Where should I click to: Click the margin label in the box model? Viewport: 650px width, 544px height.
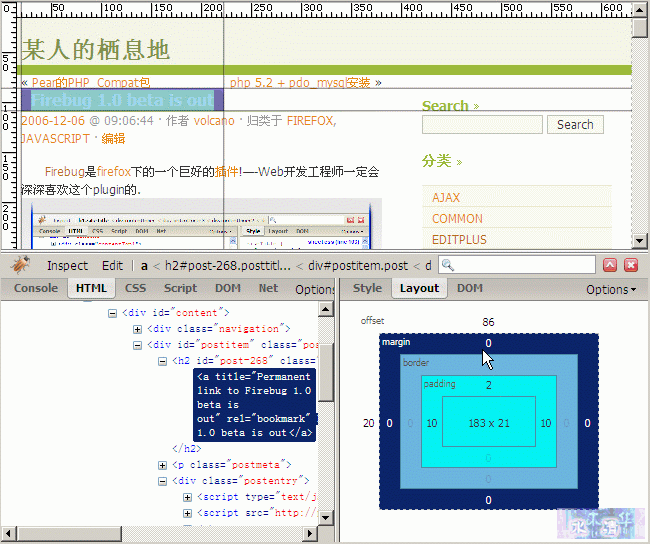point(396,342)
